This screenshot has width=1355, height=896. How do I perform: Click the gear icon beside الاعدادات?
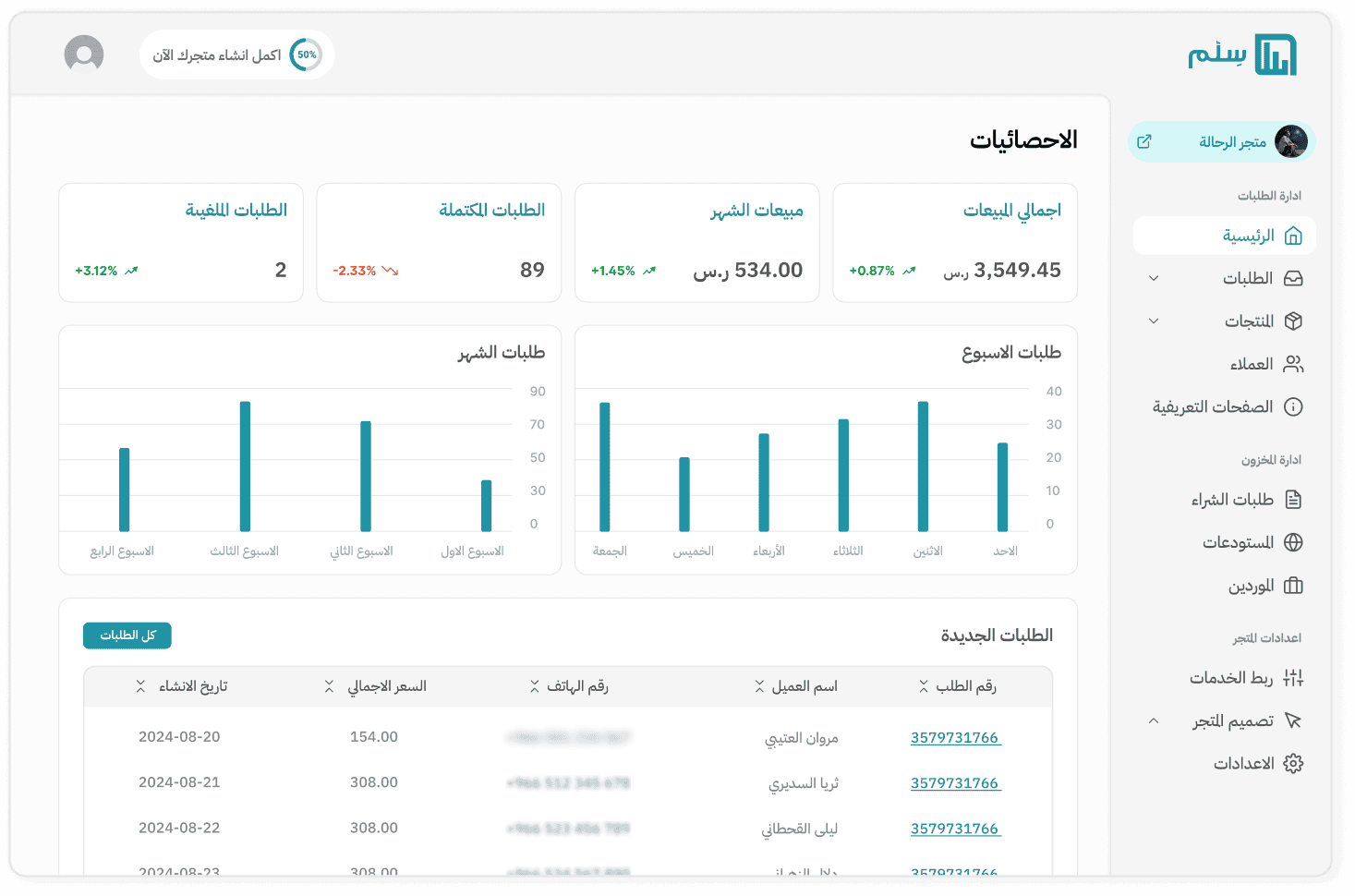(x=1293, y=764)
